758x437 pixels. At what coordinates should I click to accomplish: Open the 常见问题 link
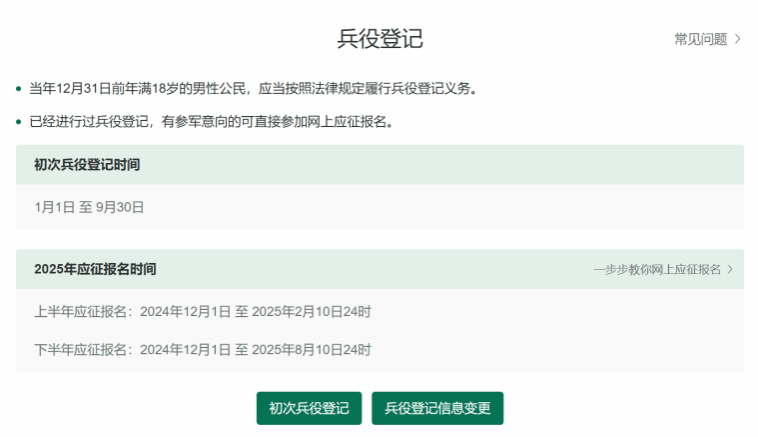click(700, 39)
